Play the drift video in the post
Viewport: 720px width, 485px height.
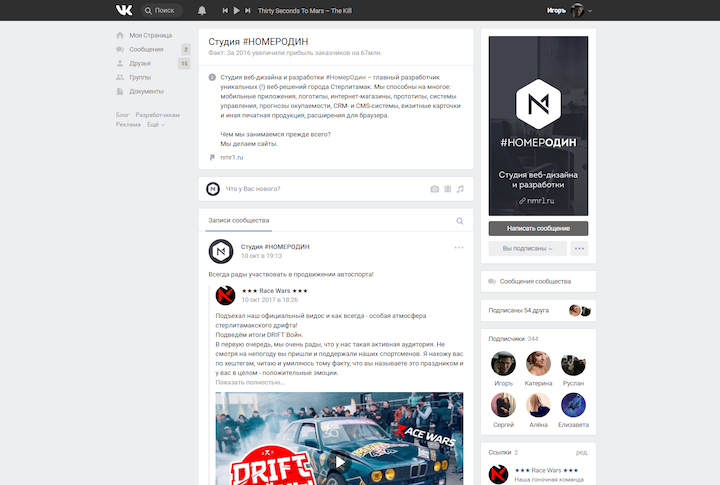tap(339, 462)
